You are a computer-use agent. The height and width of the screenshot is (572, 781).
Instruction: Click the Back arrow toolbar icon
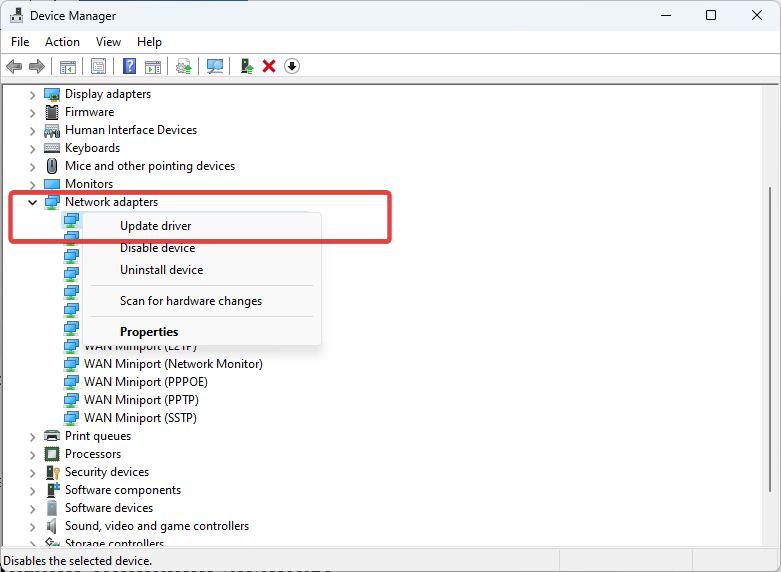coord(14,66)
